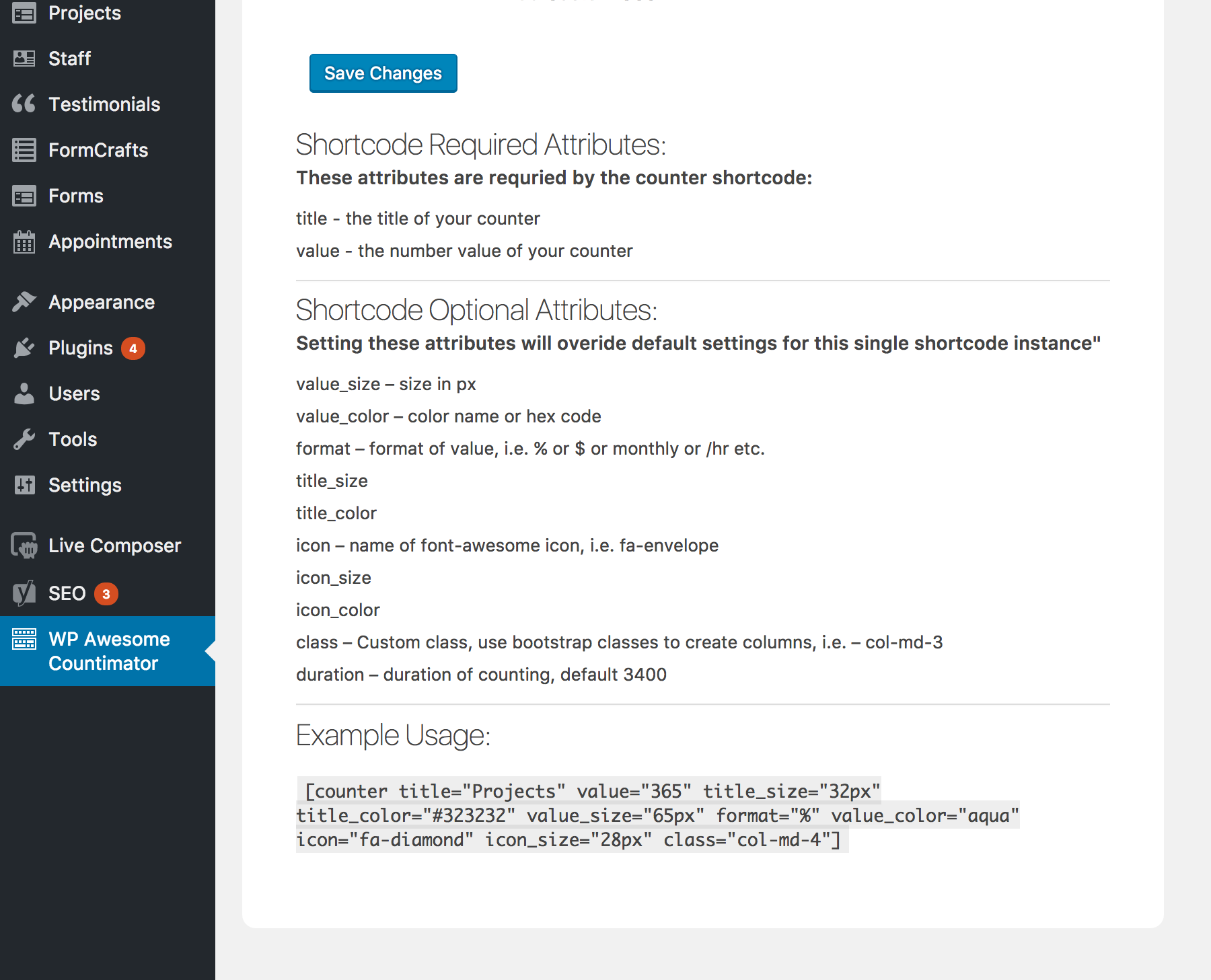
Task: Click the 'icon_size' attribute text
Action: point(334,578)
